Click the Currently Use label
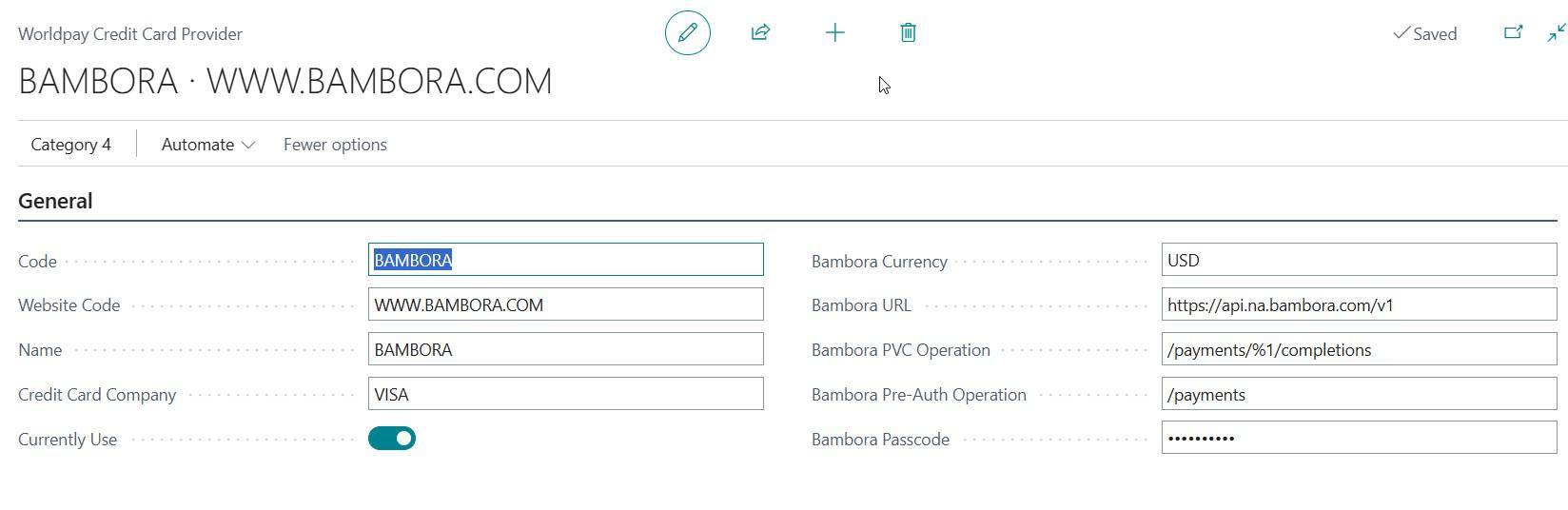Viewport: 1568px width, 510px height. pos(68,440)
